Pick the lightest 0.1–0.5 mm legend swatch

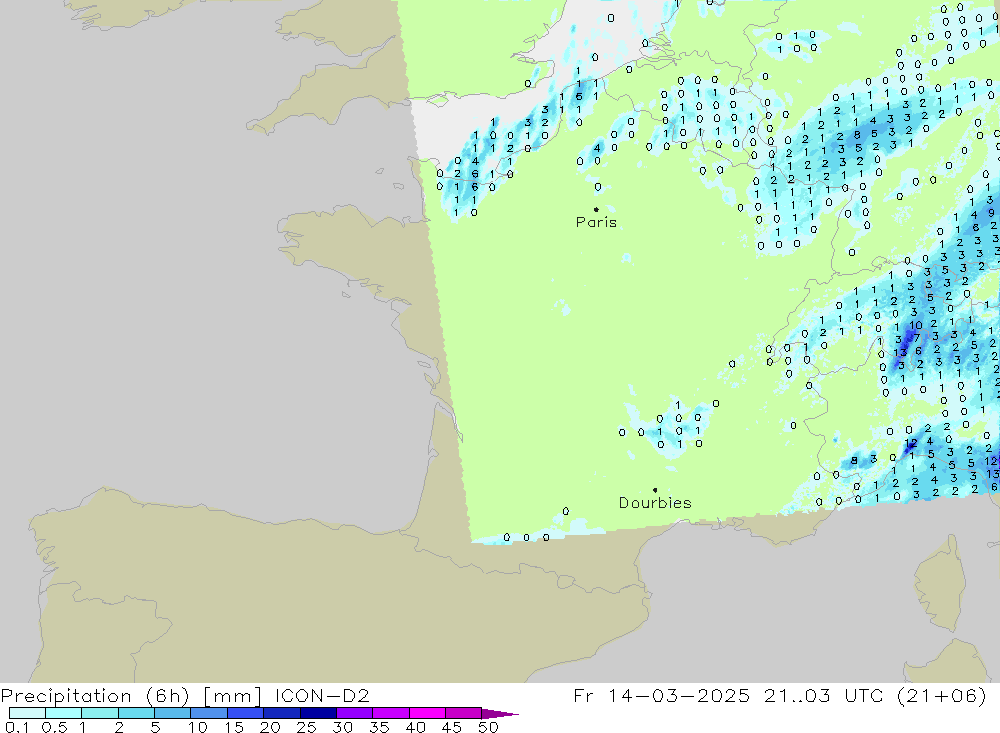27,713
